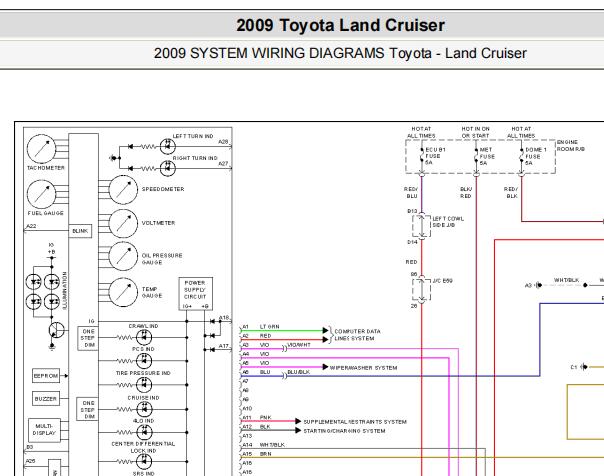The width and height of the screenshot is (604, 476).
Task: Click the 'TIRE PRESSURE IND' label
Action: 143,373
